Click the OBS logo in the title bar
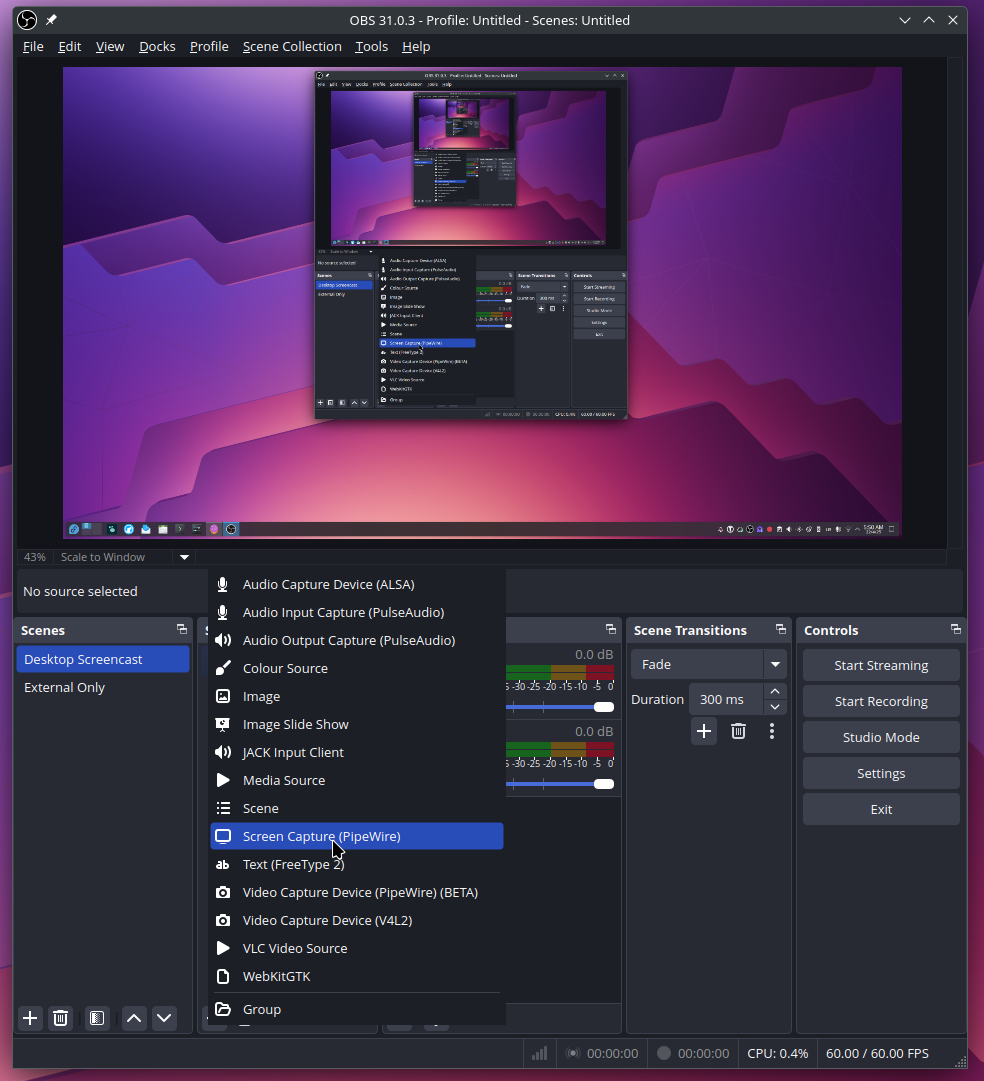The height and width of the screenshot is (1081, 984). [x=27, y=20]
